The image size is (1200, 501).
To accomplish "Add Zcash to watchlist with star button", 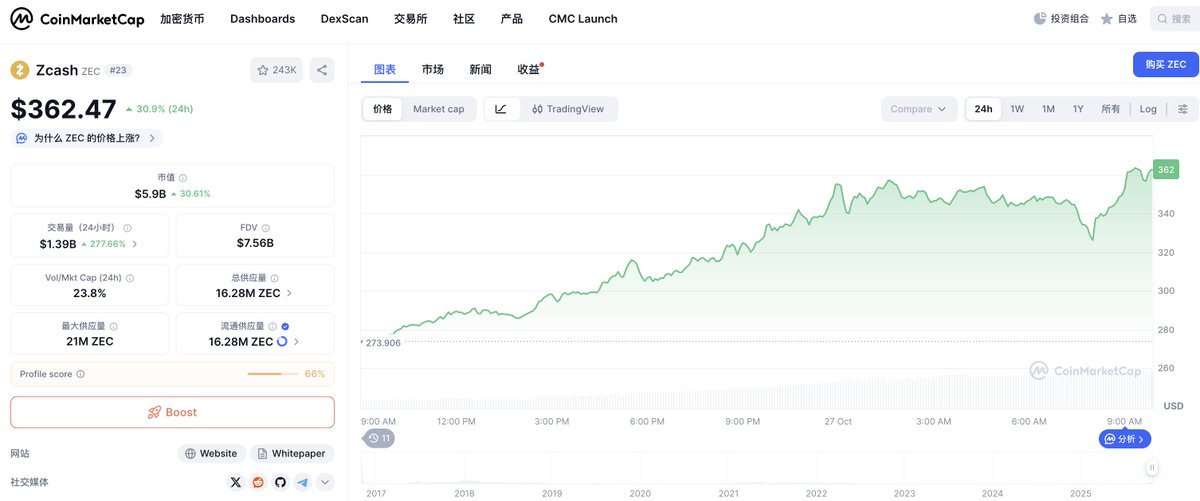I will click(x=277, y=70).
